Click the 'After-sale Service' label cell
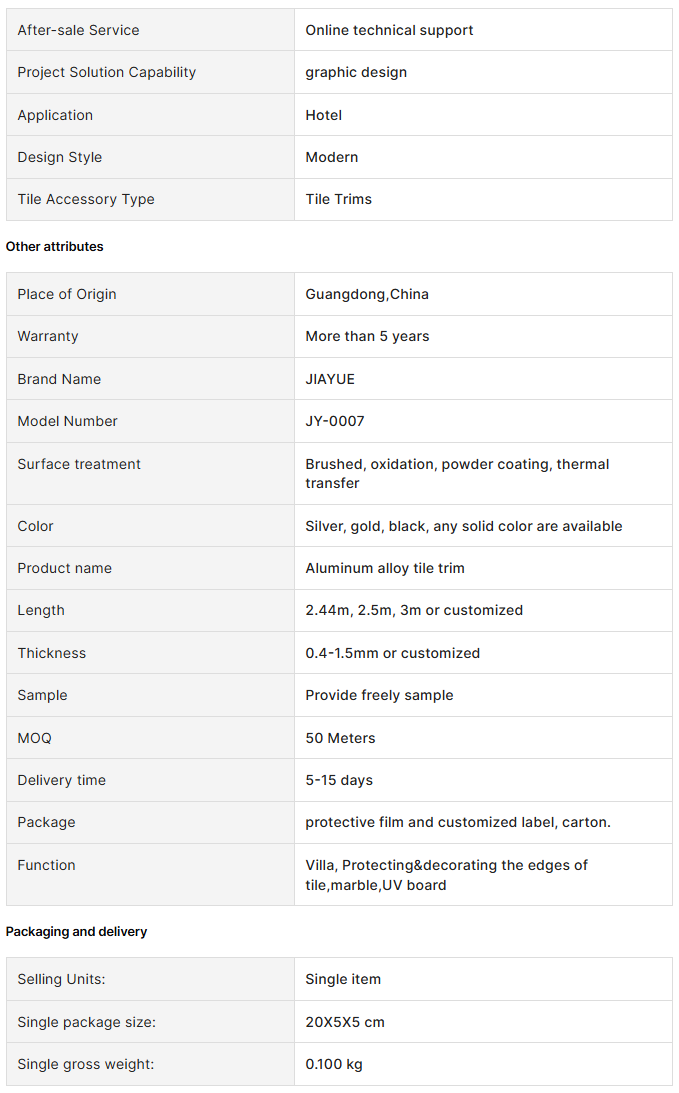This screenshot has height=1093, width=679. (151, 30)
